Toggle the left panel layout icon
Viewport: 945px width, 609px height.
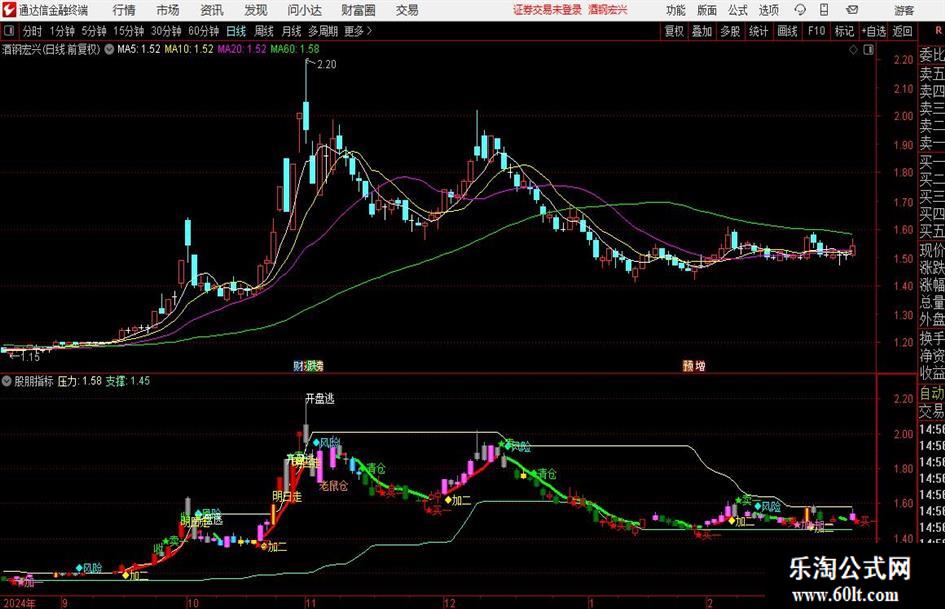tap(8, 31)
